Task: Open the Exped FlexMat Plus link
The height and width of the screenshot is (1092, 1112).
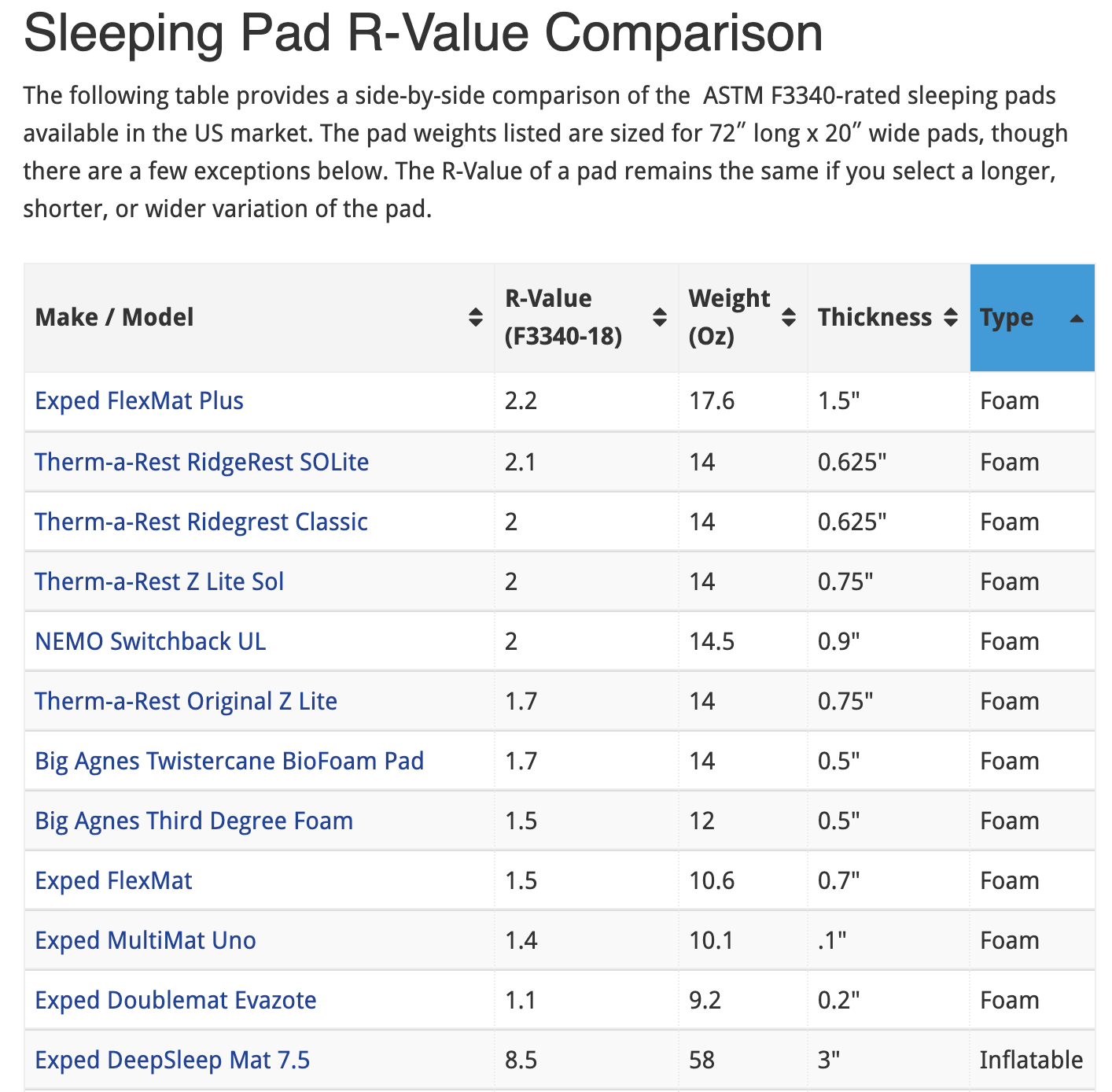Action: click(139, 400)
